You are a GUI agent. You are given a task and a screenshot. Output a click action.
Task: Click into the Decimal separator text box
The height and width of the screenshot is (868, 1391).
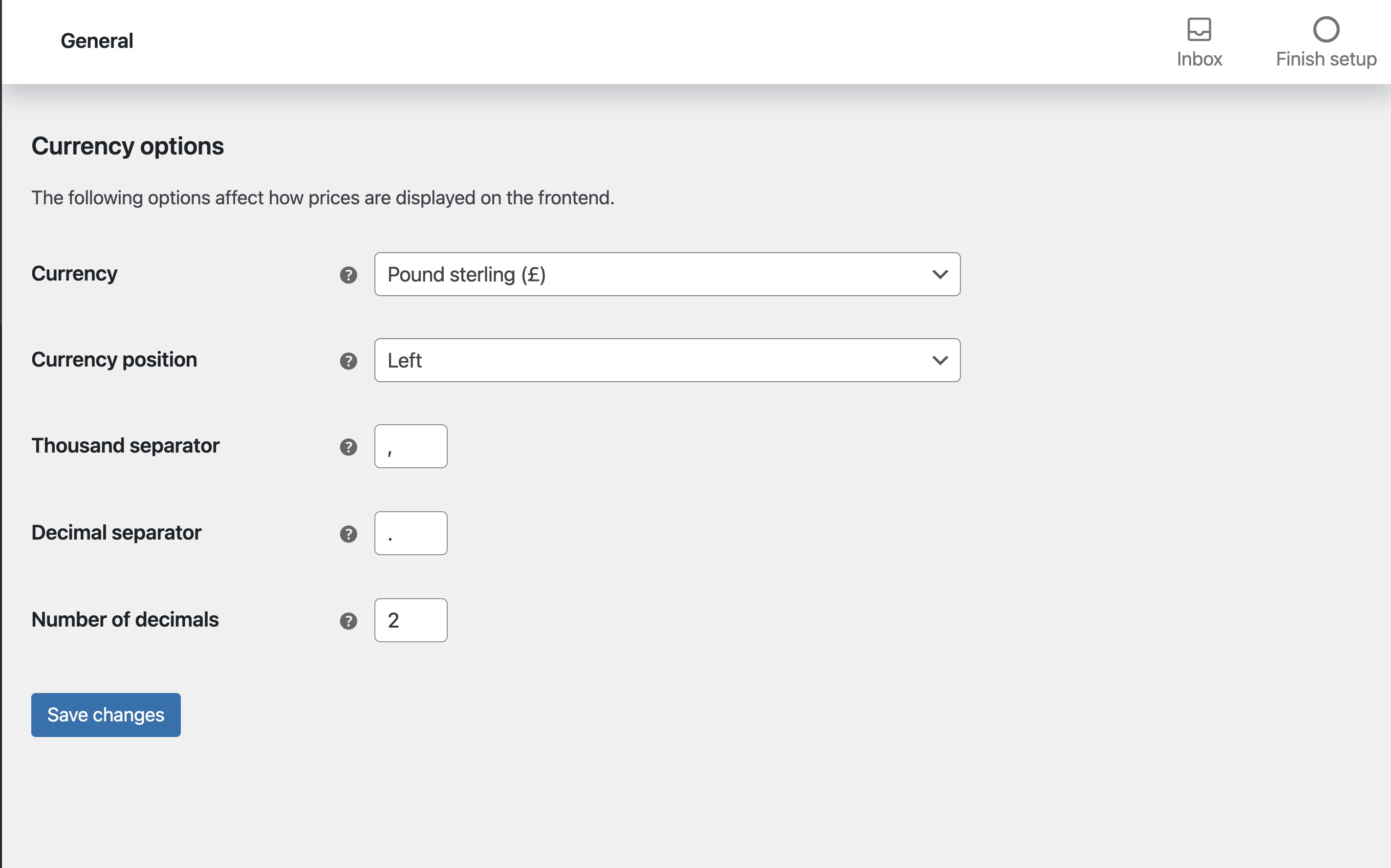click(411, 533)
